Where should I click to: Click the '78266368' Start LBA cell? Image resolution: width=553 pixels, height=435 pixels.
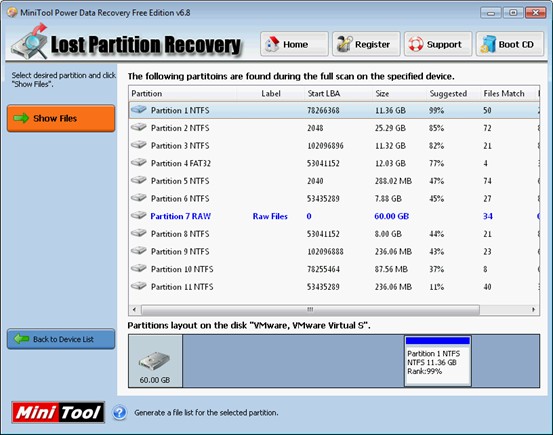tap(323, 110)
